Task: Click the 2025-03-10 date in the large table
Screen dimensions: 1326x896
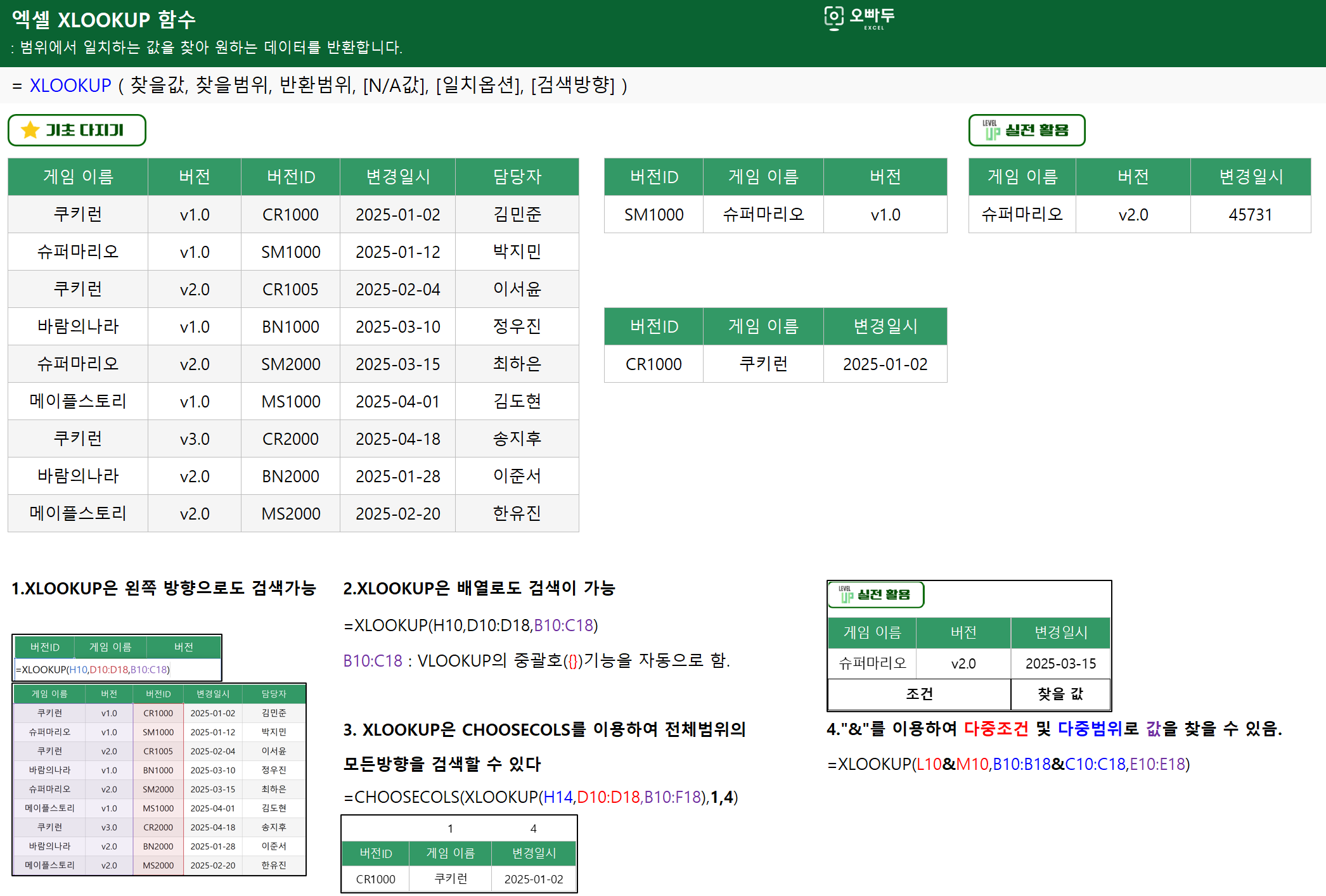Action: [398, 326]
